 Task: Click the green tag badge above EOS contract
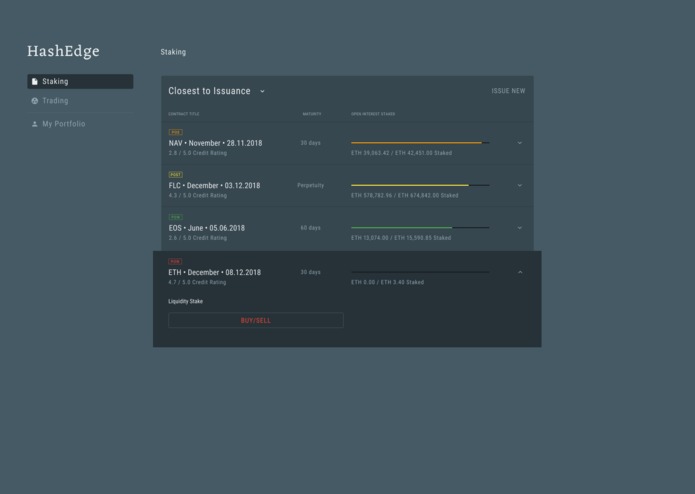pos(176,217)
